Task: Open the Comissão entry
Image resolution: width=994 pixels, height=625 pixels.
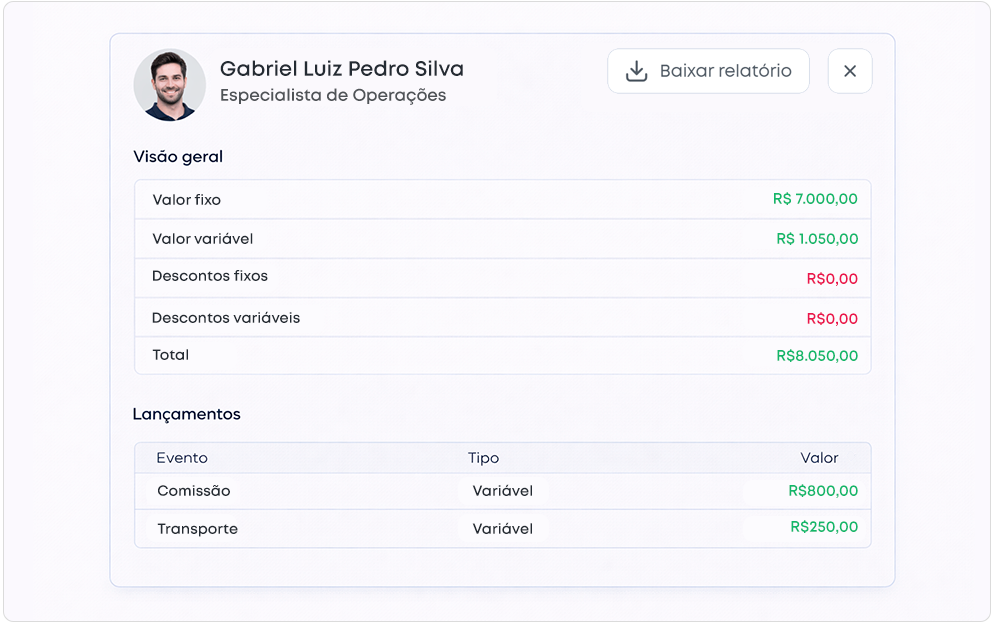Action: pyautogui.click(x=194, y=491)
